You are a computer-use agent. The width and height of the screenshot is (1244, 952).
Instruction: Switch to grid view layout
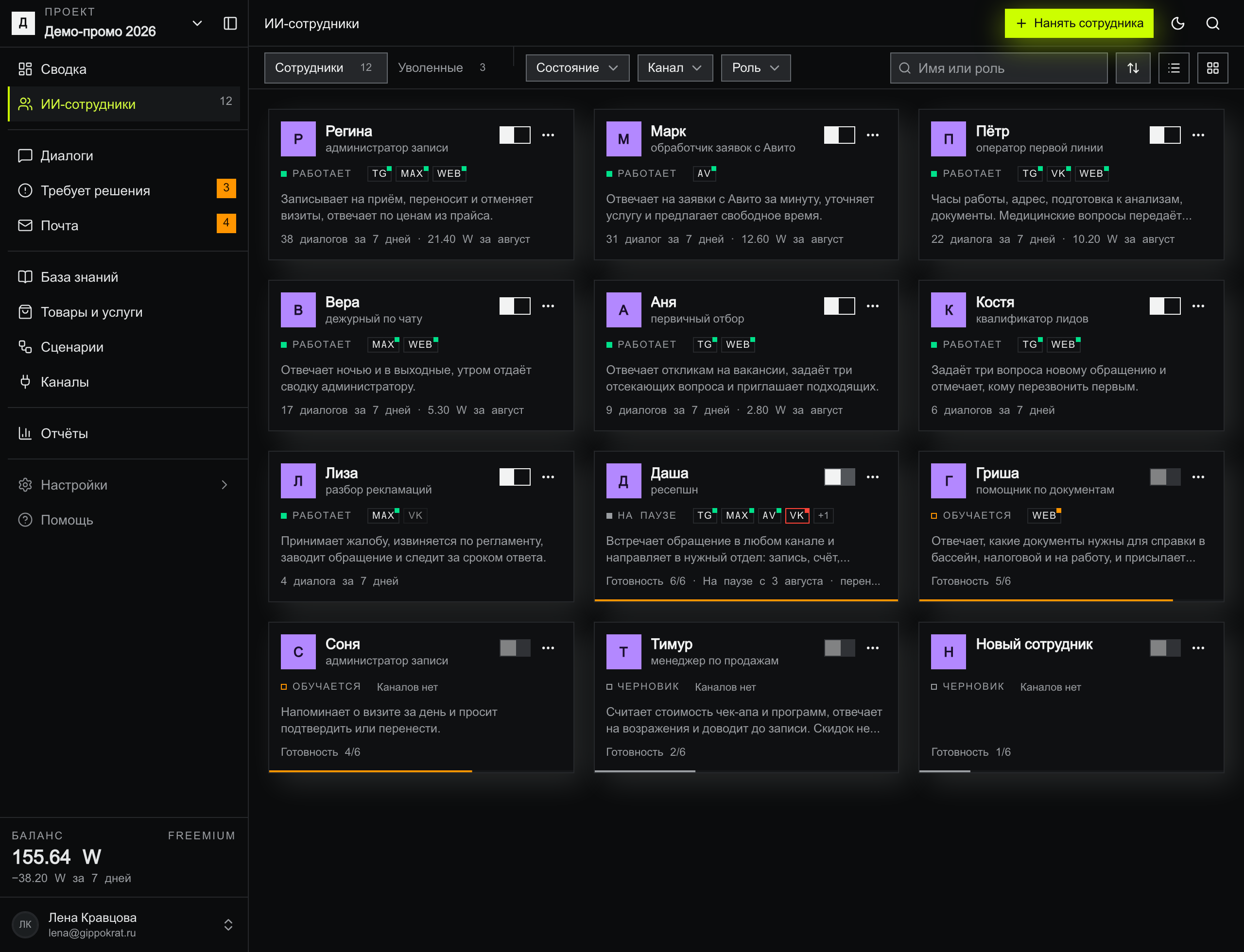1212,68
